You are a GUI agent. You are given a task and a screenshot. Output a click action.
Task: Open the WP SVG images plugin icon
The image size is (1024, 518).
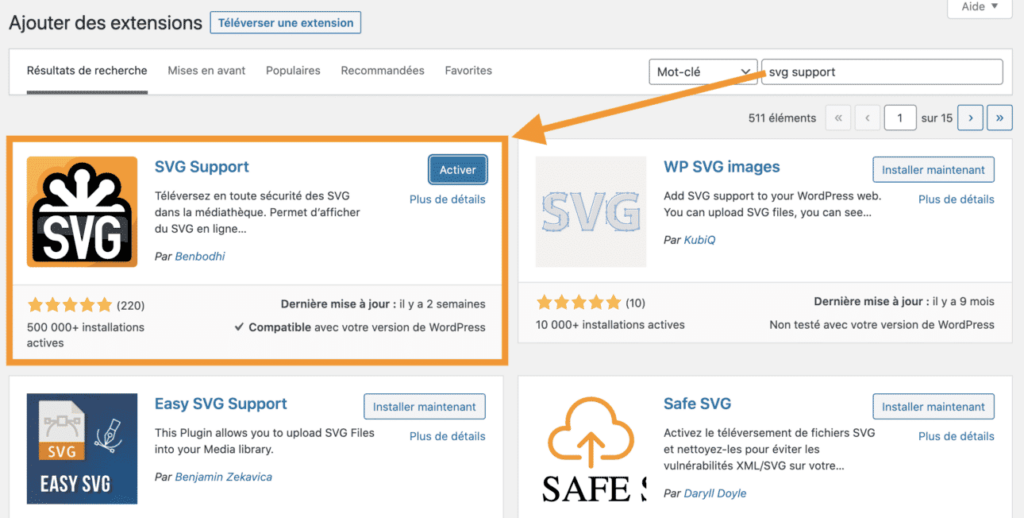pos(591,212)
